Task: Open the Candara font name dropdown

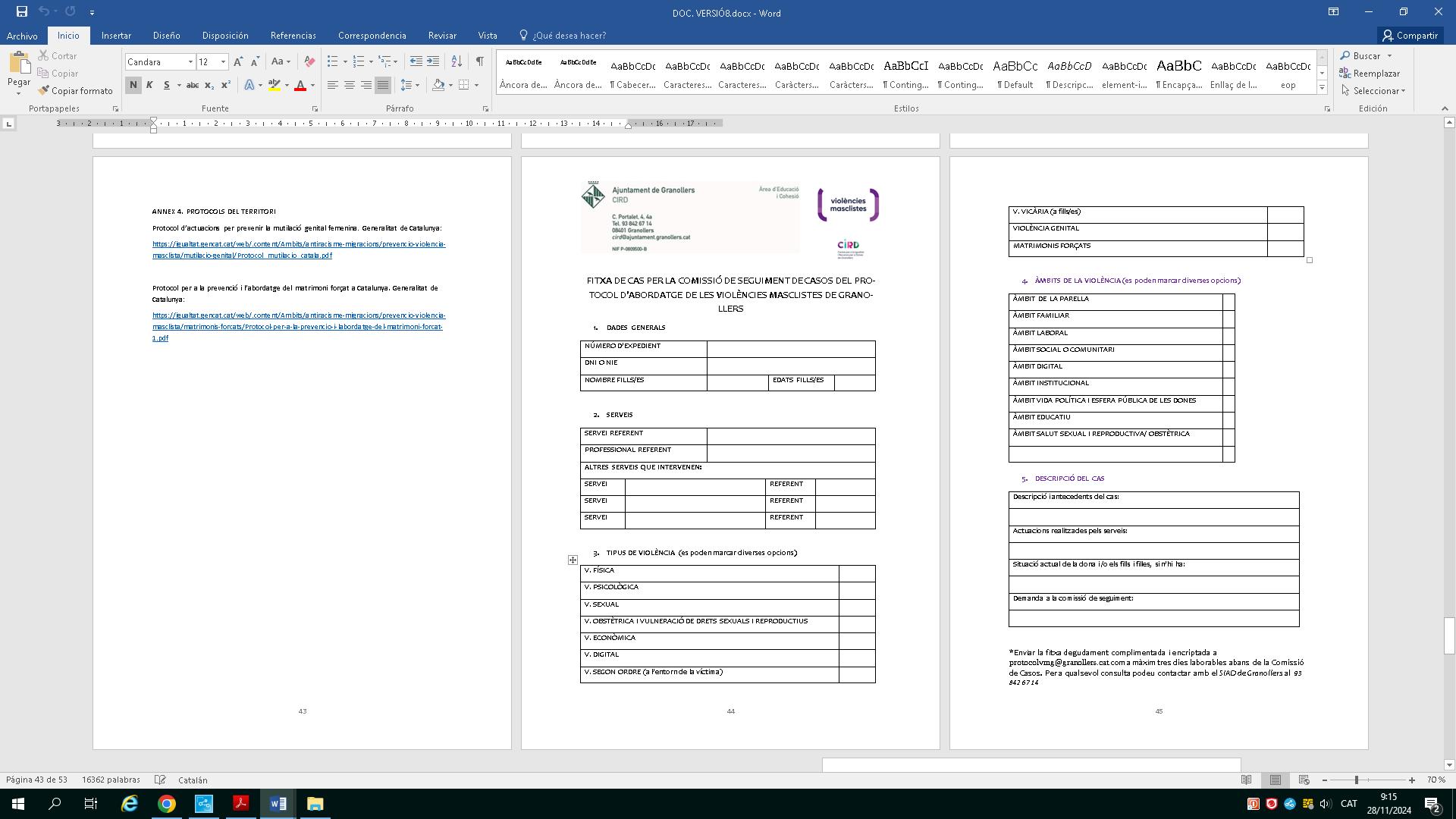Action: (x=190, y=62)
